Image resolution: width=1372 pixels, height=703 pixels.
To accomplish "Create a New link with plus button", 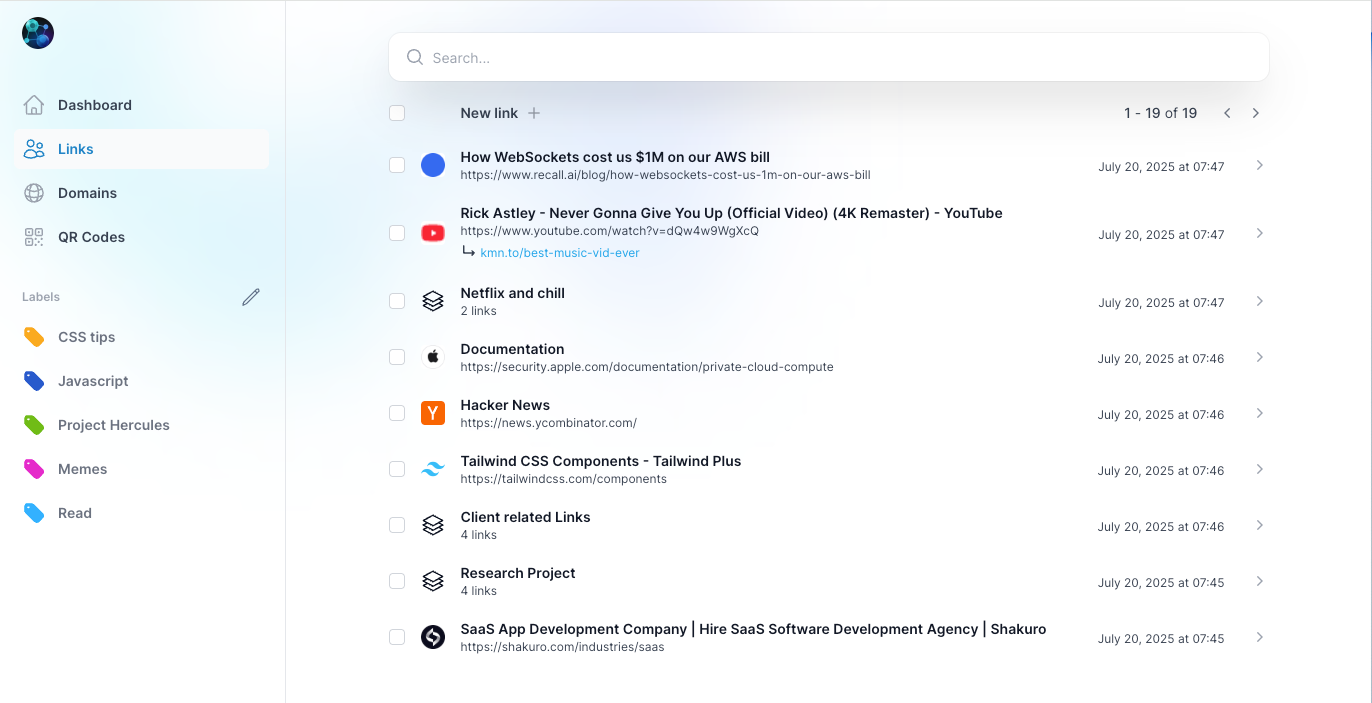I will (x=534, y=113).
